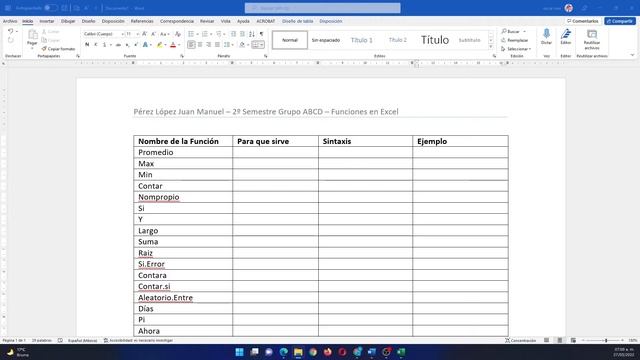Increase font size with large A icon
Image resolution: width=640 pixels, height=360 pixels.
[x=144, y=34]
